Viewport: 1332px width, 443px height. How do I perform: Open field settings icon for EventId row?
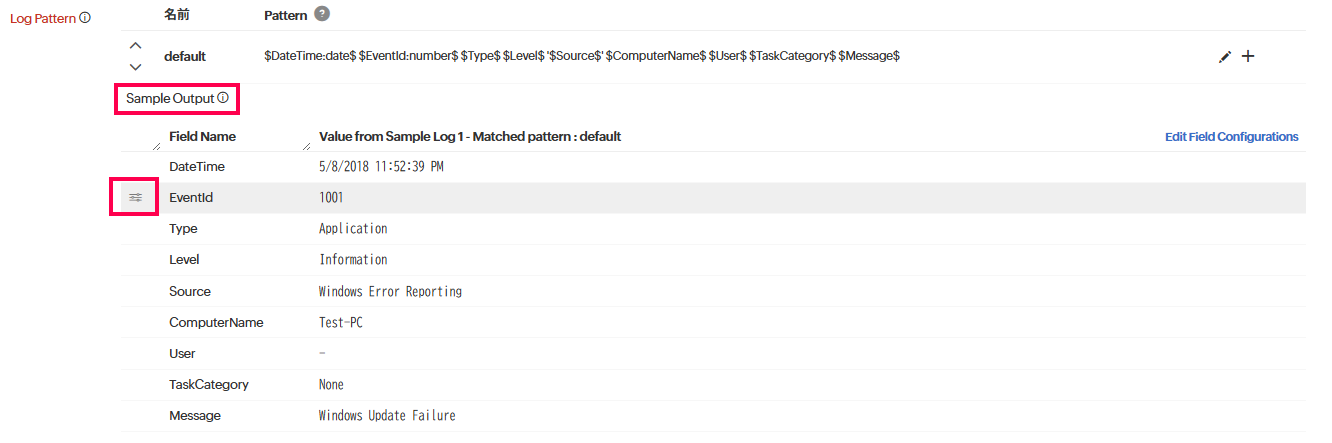(135, 198)
